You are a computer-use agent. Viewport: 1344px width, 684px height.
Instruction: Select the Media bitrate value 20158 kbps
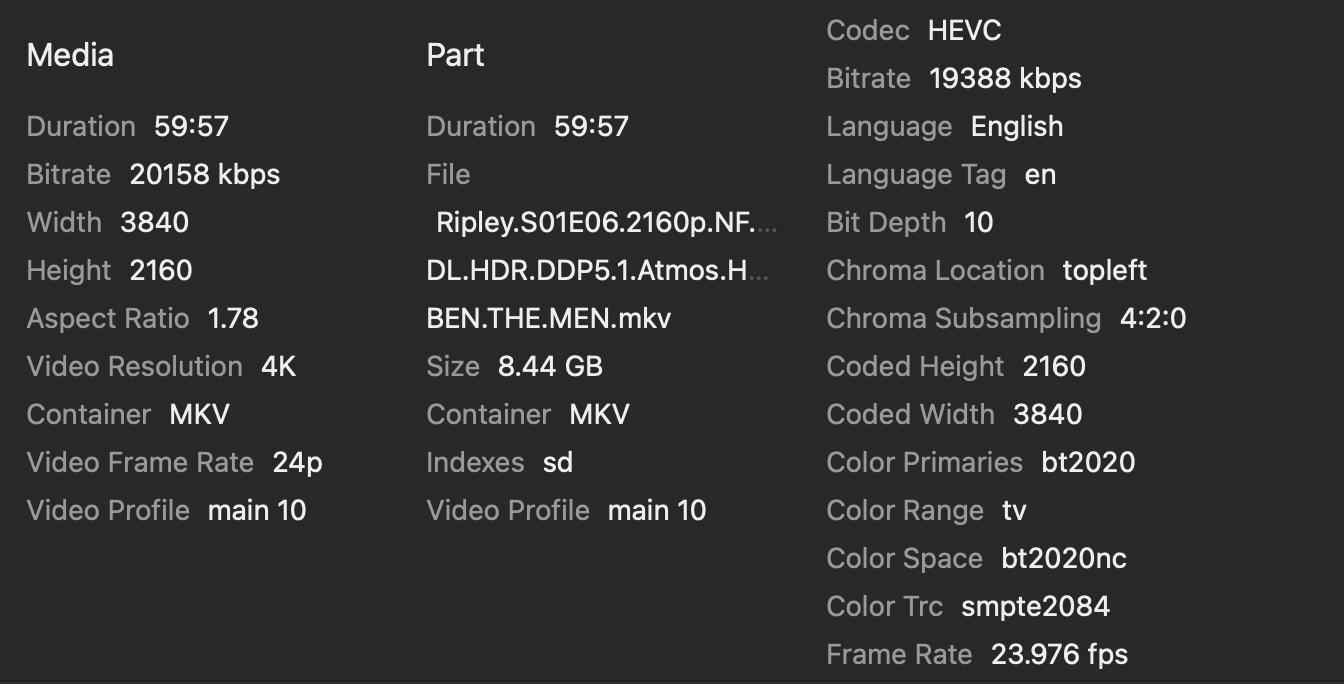(204, 174)
